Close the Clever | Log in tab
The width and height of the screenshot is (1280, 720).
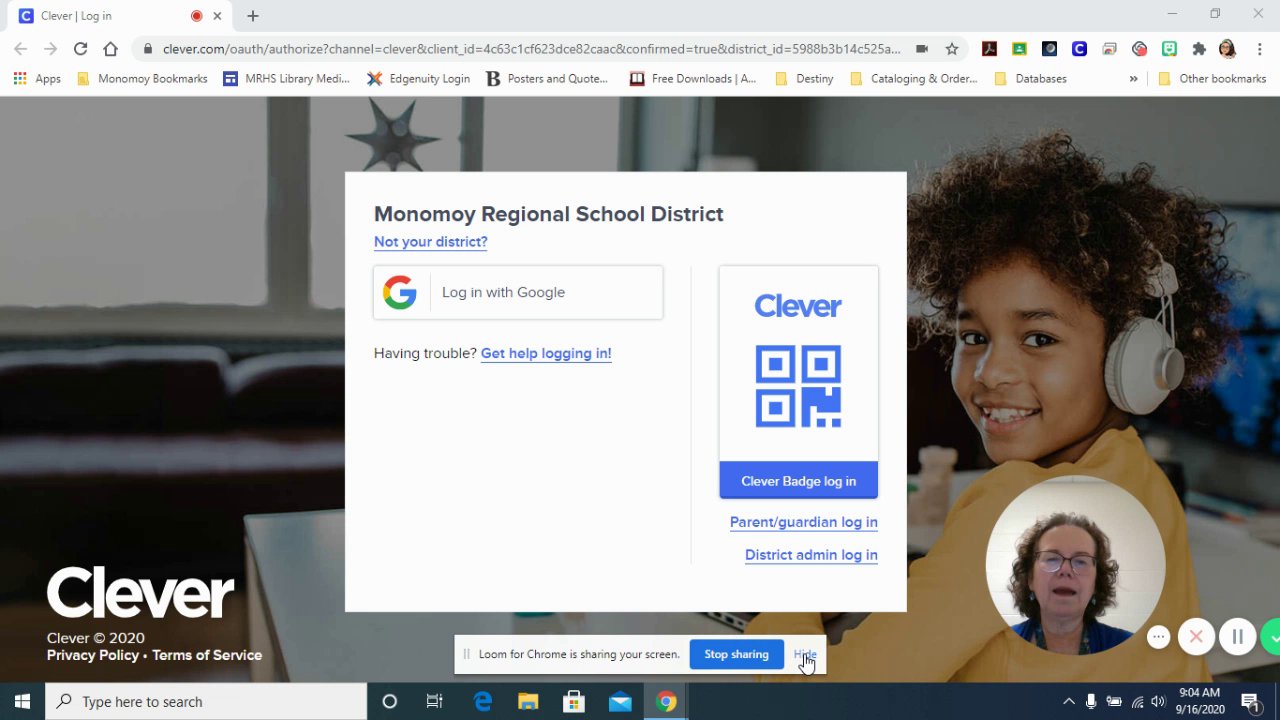217,16
